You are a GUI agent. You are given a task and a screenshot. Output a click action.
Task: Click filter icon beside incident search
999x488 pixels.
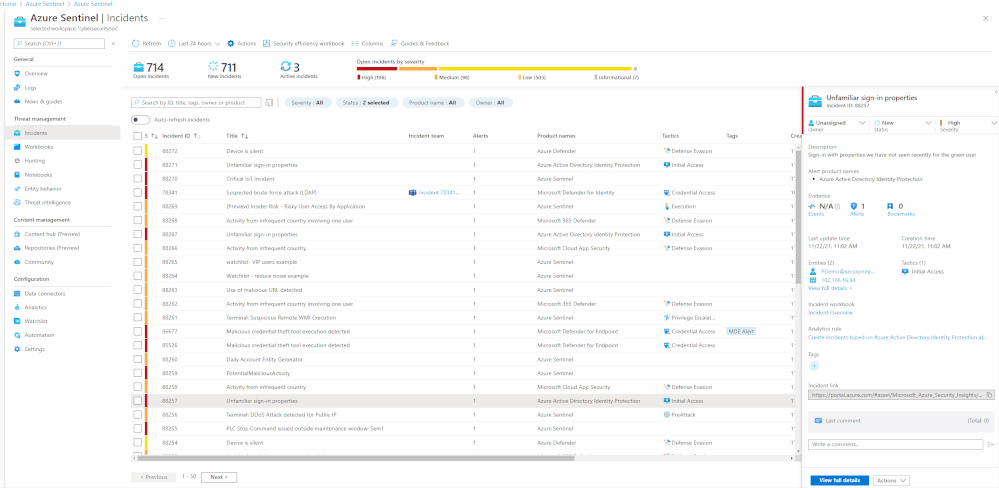click(269, 103)
